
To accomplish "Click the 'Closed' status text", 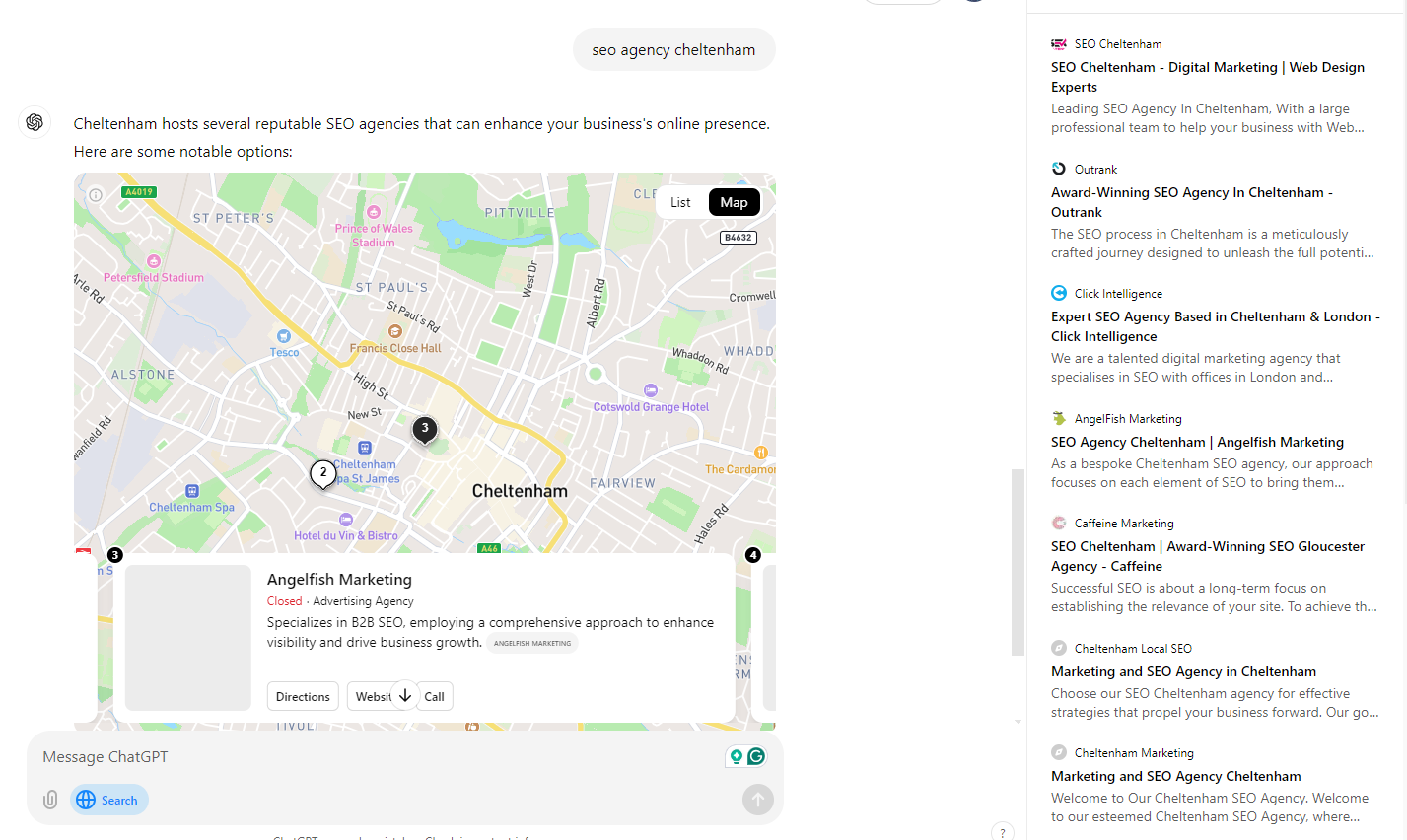I will point(284,601).
